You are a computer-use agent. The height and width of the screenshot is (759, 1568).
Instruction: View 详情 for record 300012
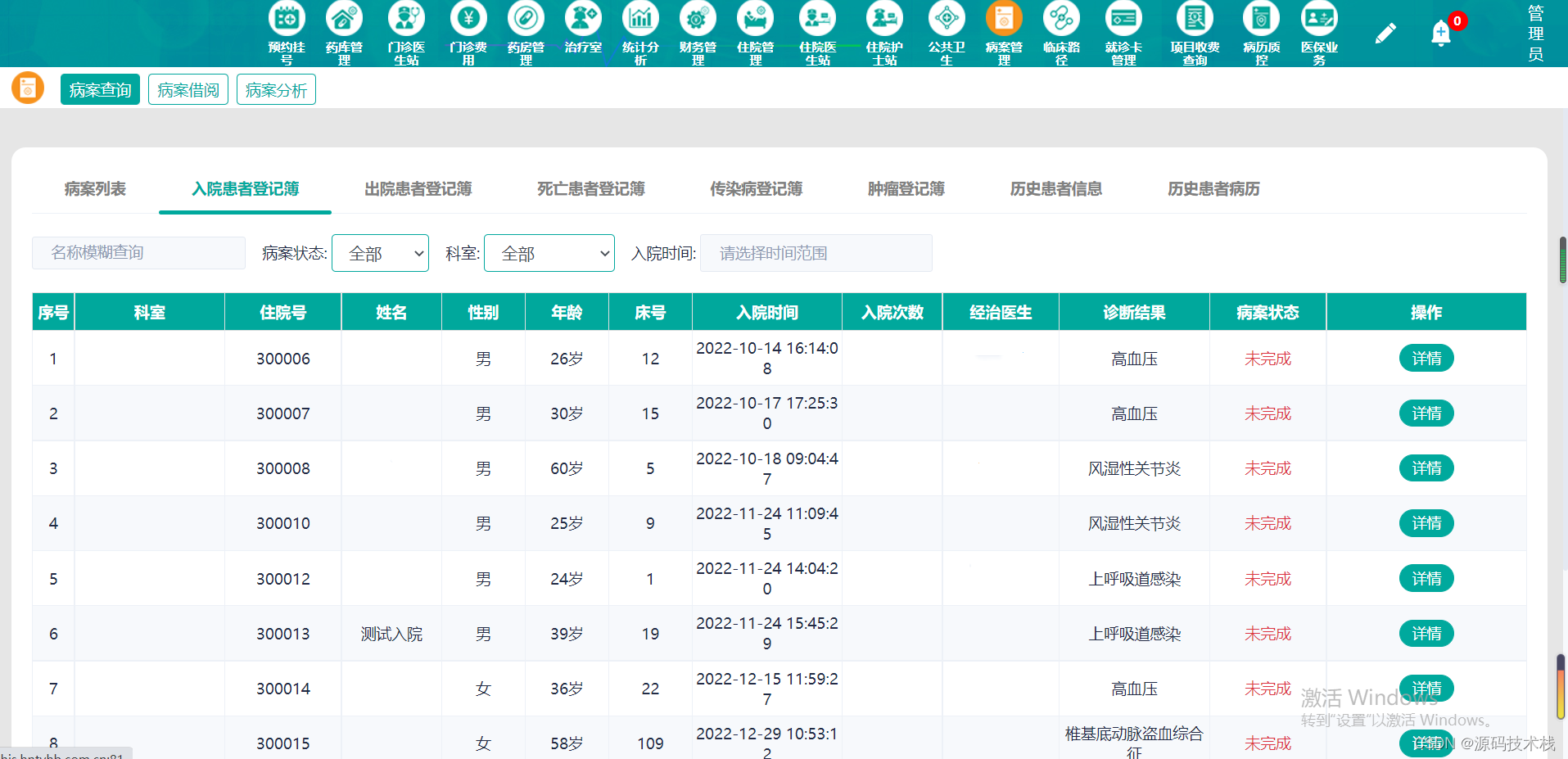[x=1426, y=579]
